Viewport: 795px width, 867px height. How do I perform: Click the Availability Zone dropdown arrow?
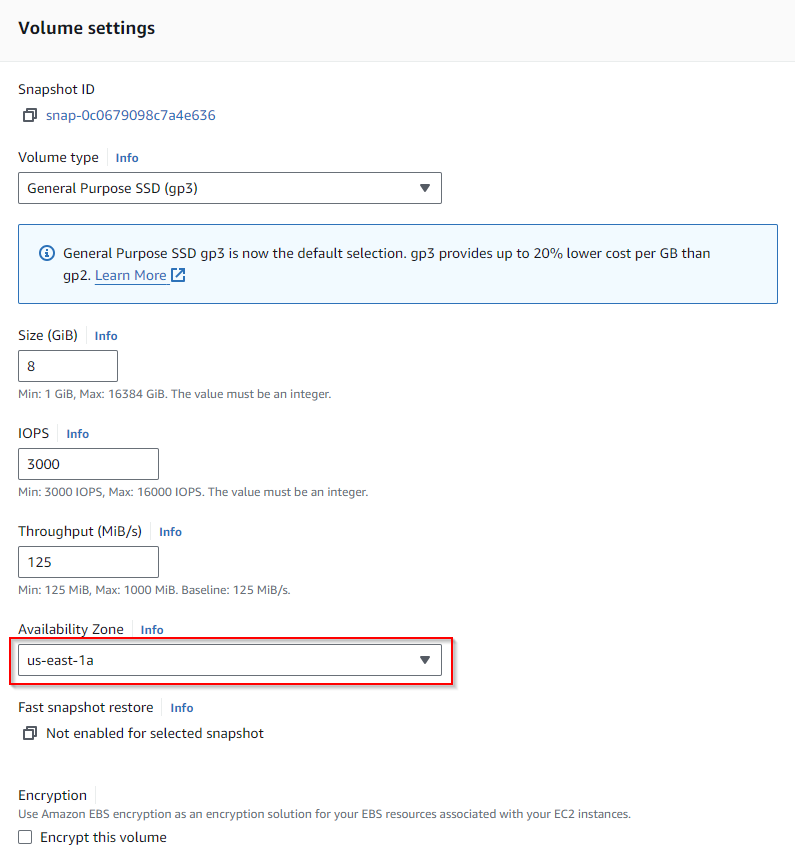pos(424,660)
